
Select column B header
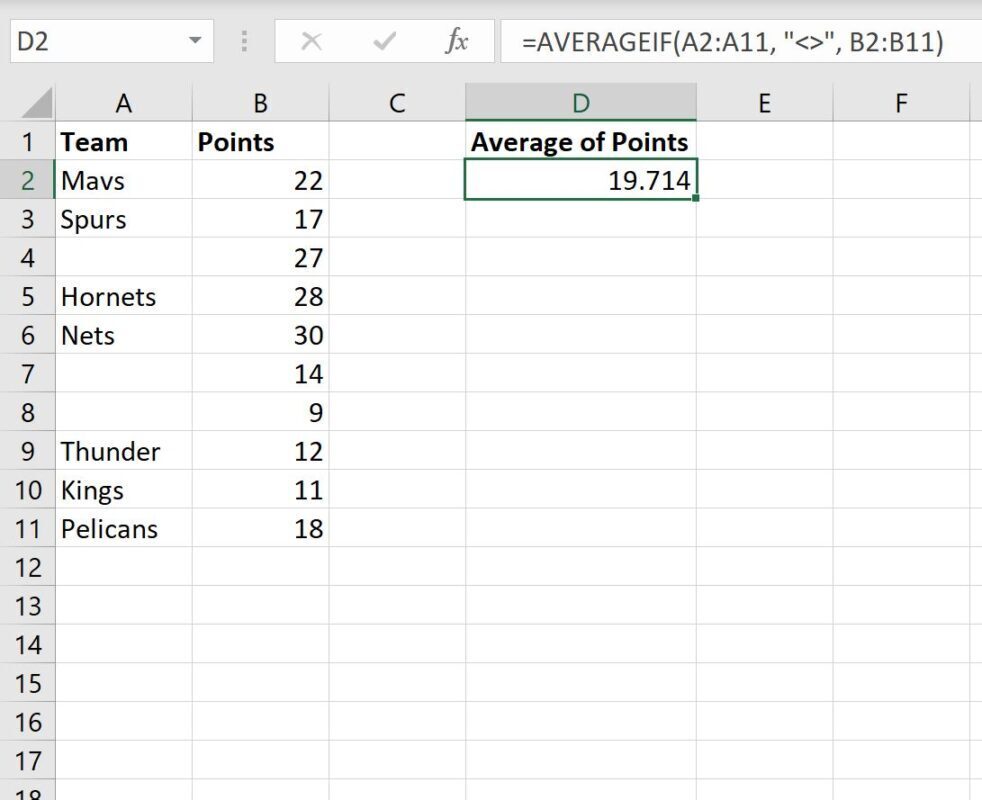click(x=261, y=103)
